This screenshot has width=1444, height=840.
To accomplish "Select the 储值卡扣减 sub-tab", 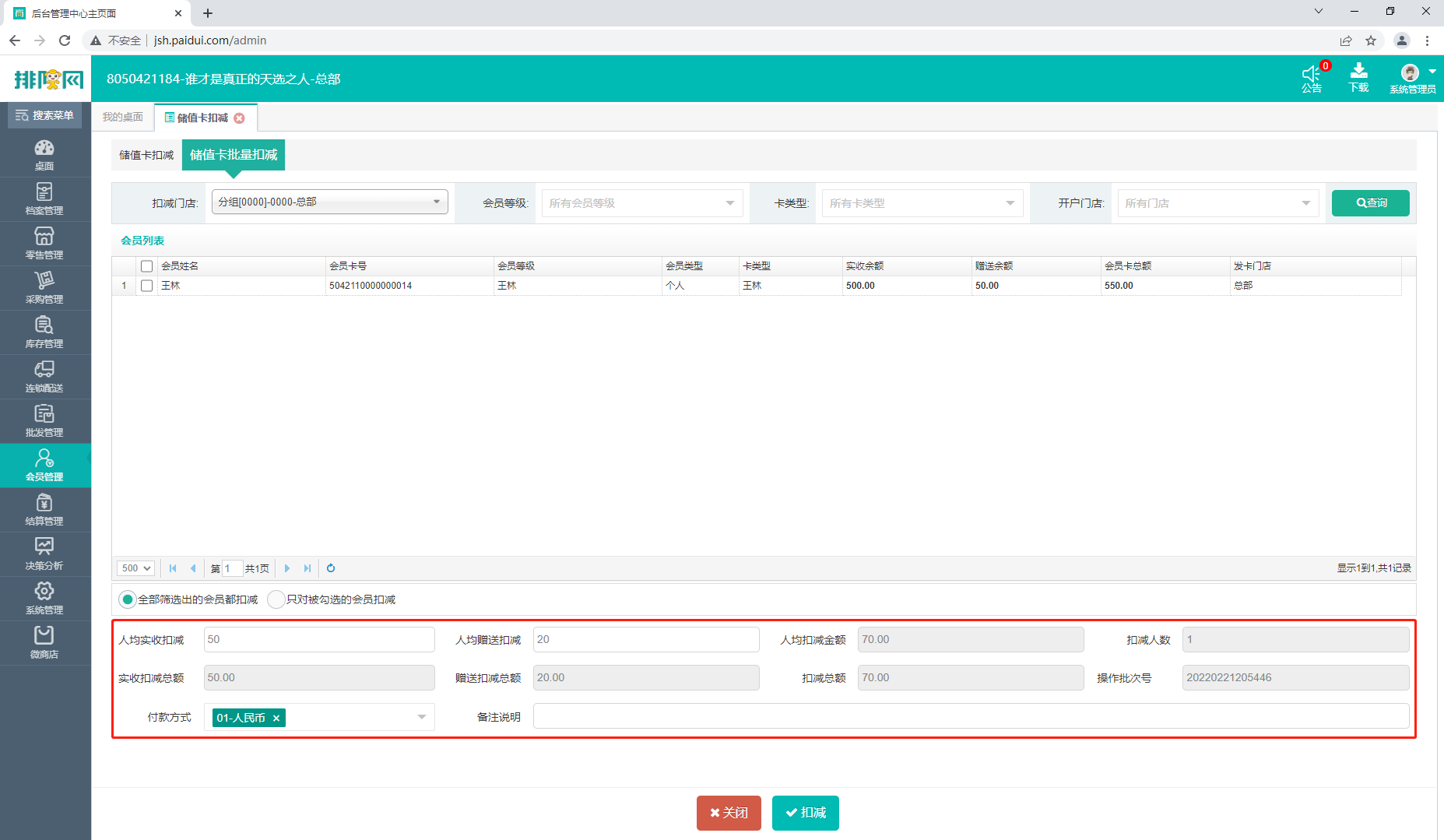I will (x=146, y=155).
